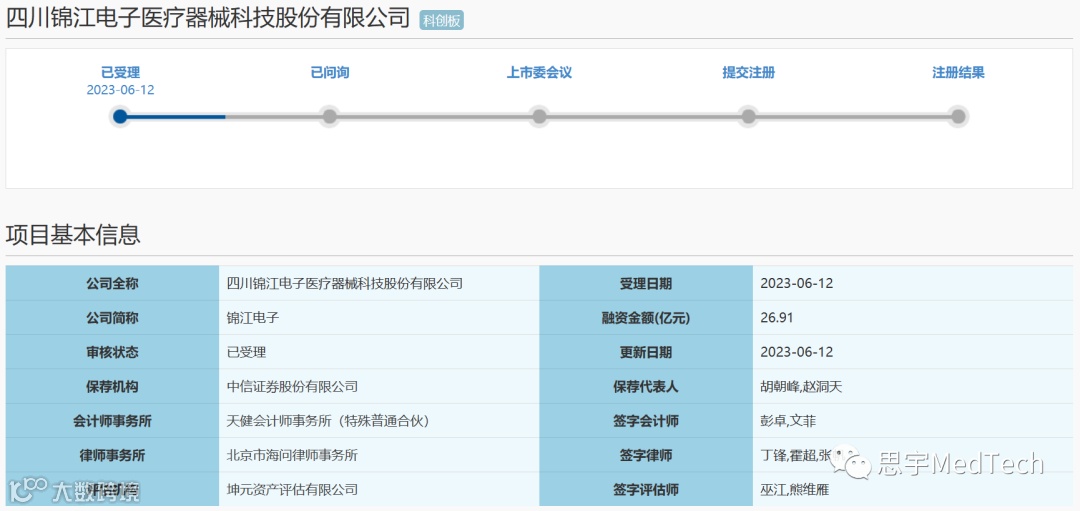
Task: Click 彭卓,文菲 signing accountants value
Action: [x=788, y=421]
